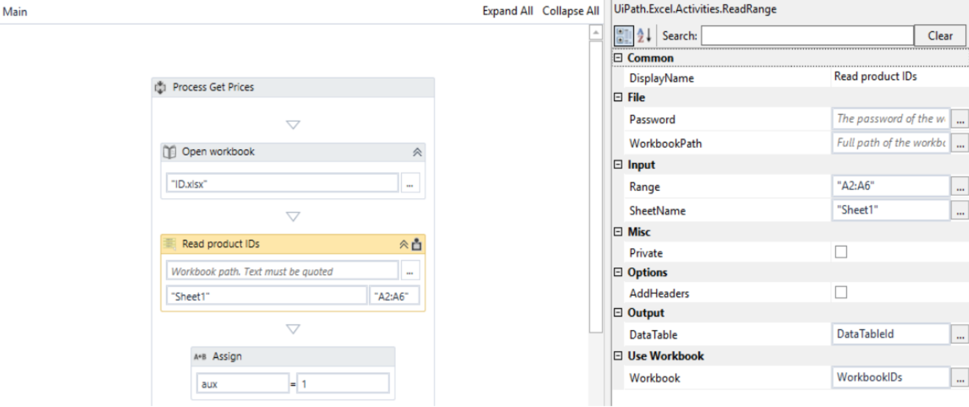Click Collapse All in the designer
The width and height of the screenshot is (969, 407).
click(570, 11)
